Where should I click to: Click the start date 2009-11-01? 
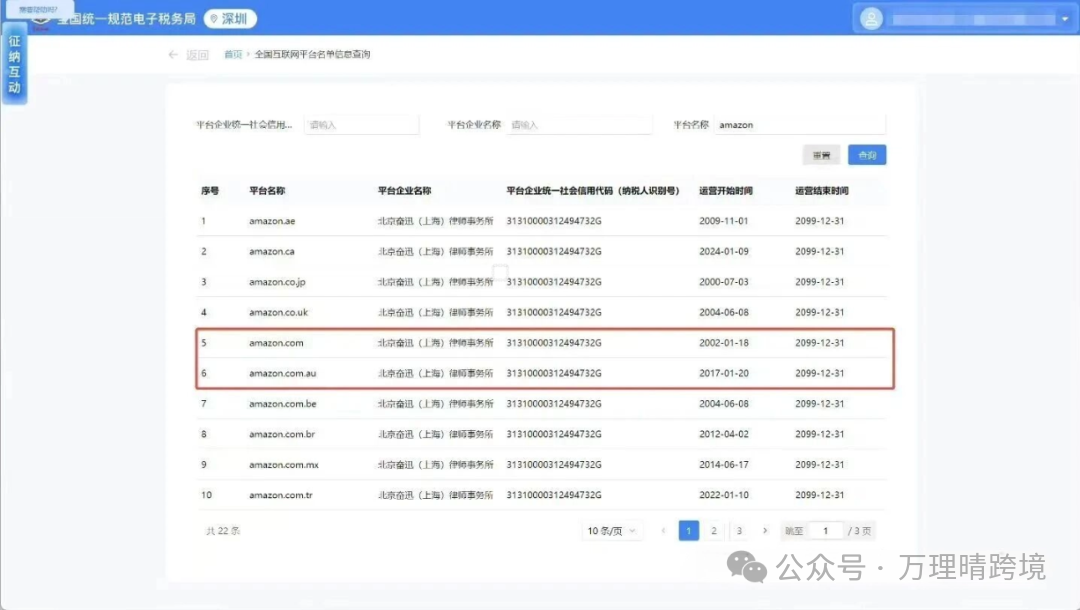(x=723, y=221)
